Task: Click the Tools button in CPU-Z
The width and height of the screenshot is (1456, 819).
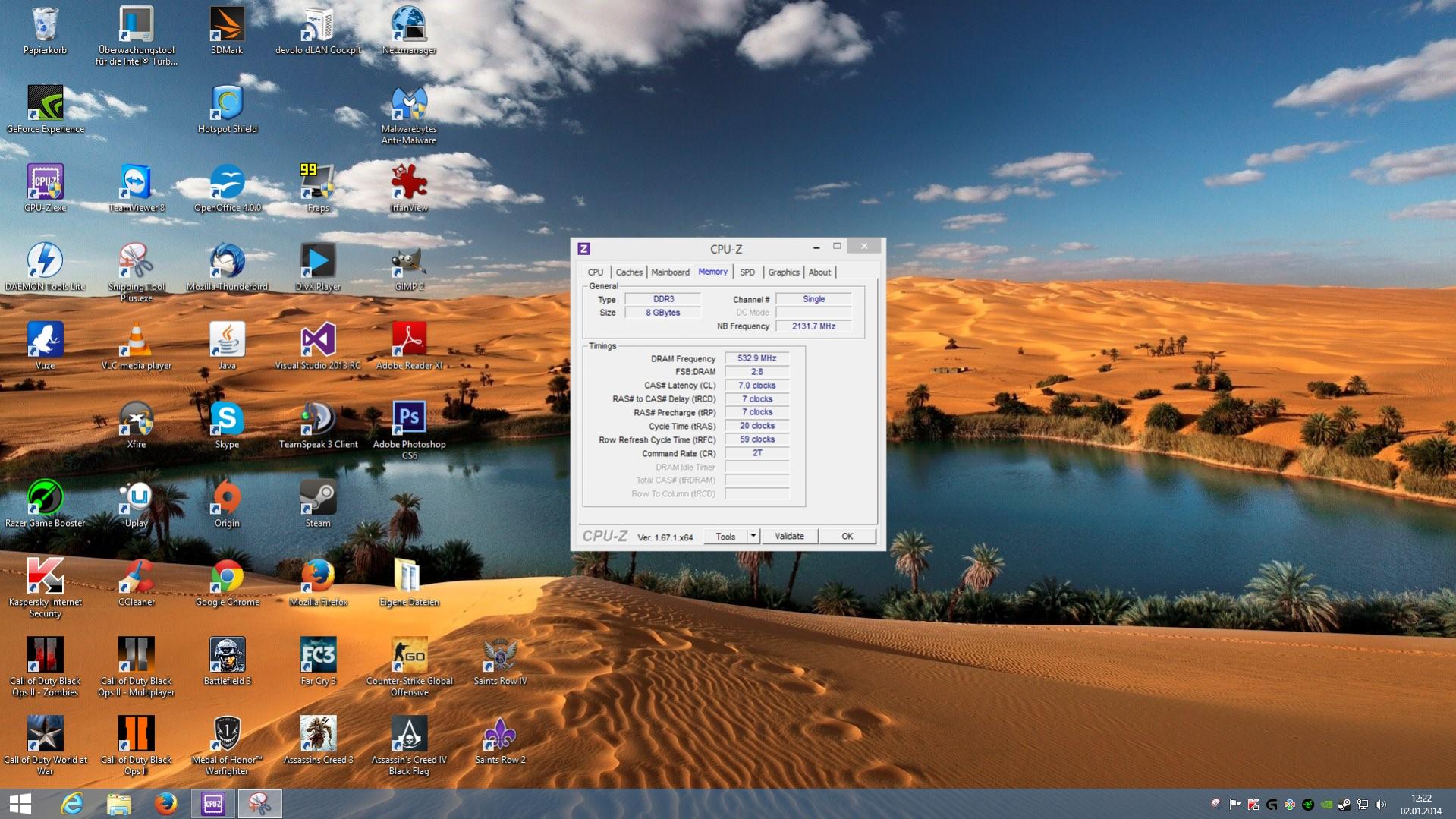Action: [x=725, y=537]
